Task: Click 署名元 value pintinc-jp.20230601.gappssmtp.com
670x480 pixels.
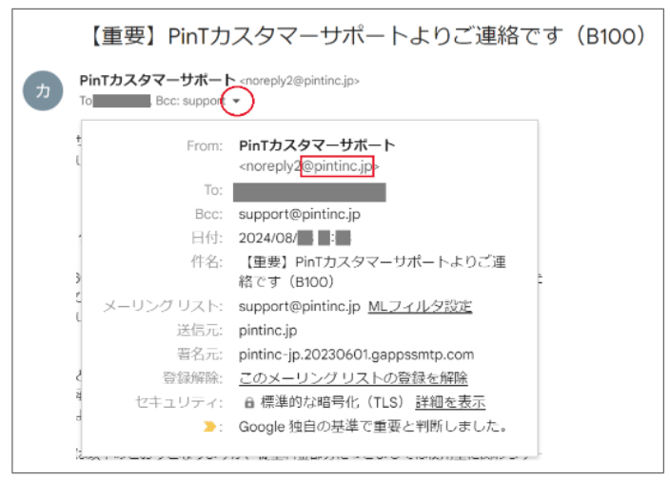Action: (356, 354)
